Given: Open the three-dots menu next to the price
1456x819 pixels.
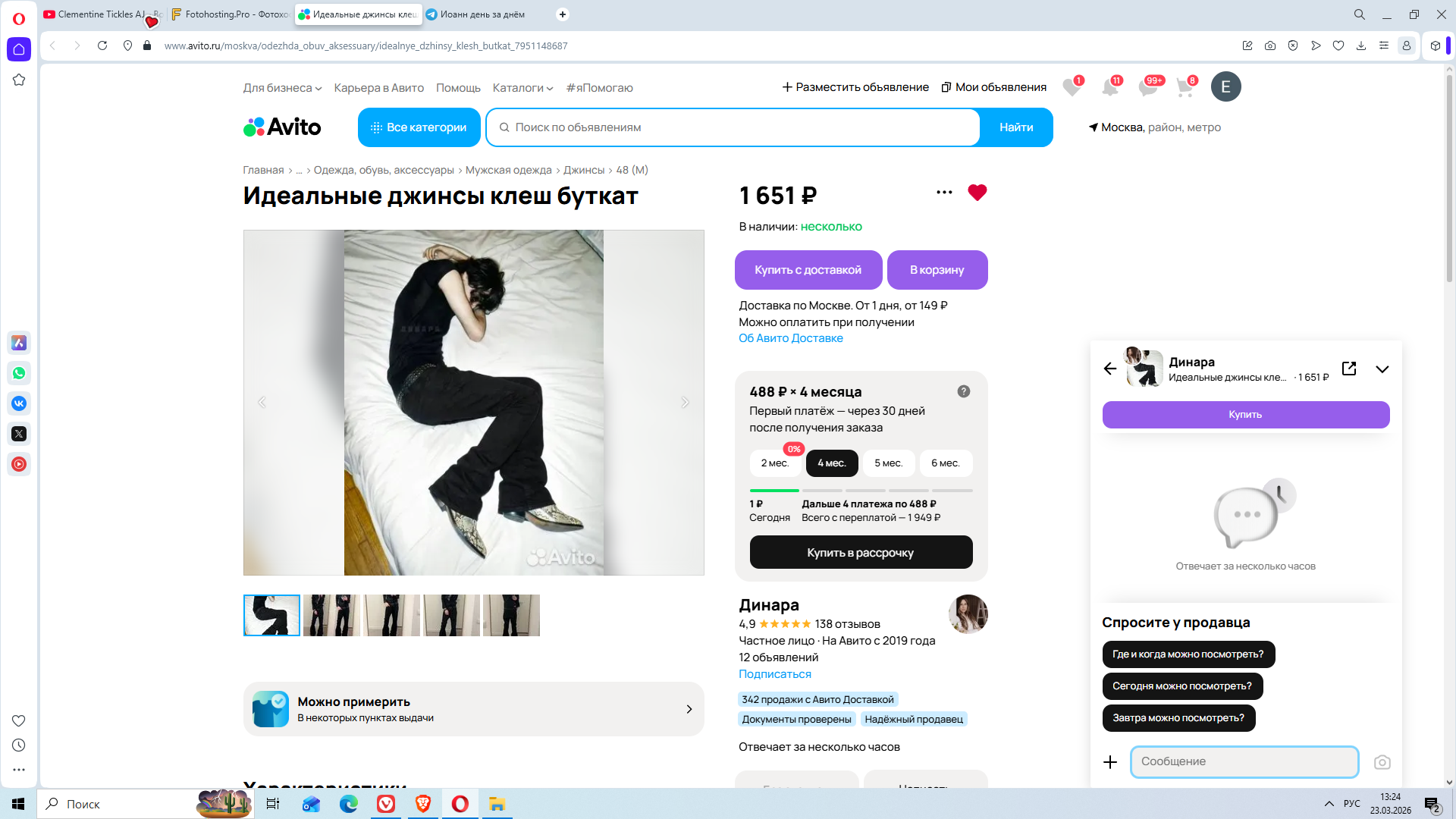Looking at the screenshot, I should click(944, 193).
